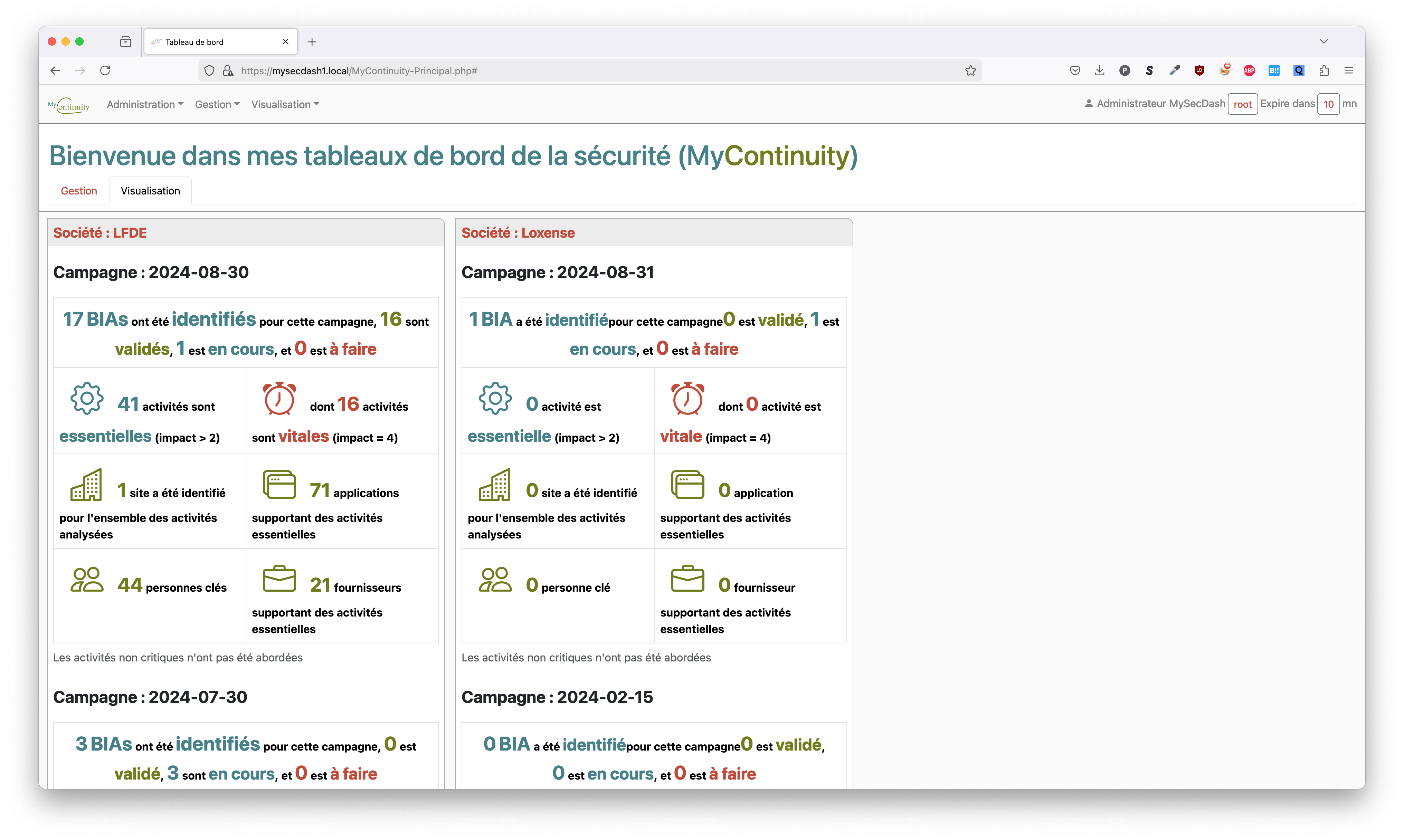
Task: Select the Visualisation tab
Action: click(x=150, y=191)
